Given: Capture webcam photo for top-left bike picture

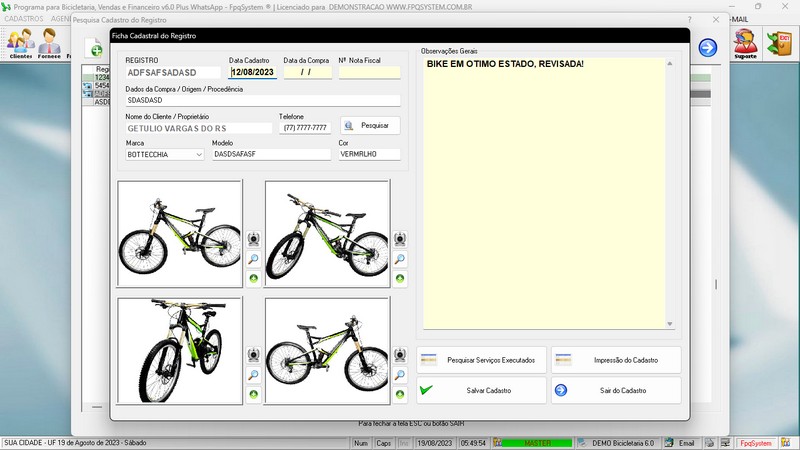Looking at the screenshot, I should click(254, 239).
